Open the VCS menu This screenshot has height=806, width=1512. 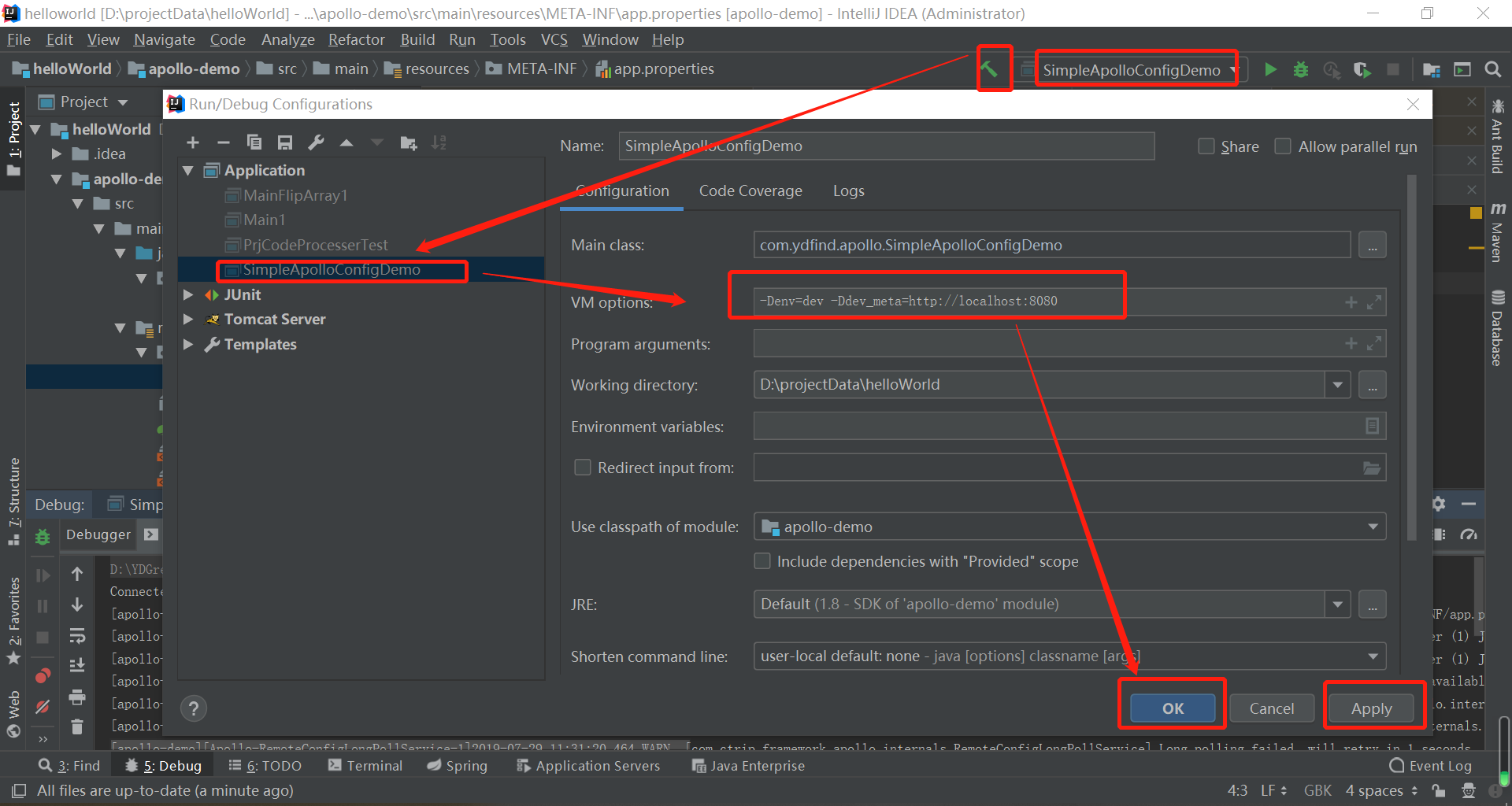click(554, 39)
